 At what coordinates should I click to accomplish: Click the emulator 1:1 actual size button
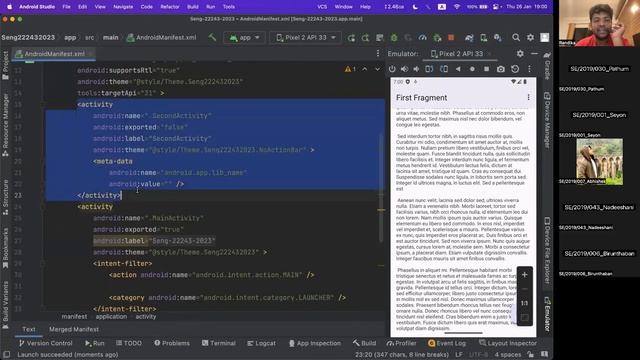click(524, 303)
